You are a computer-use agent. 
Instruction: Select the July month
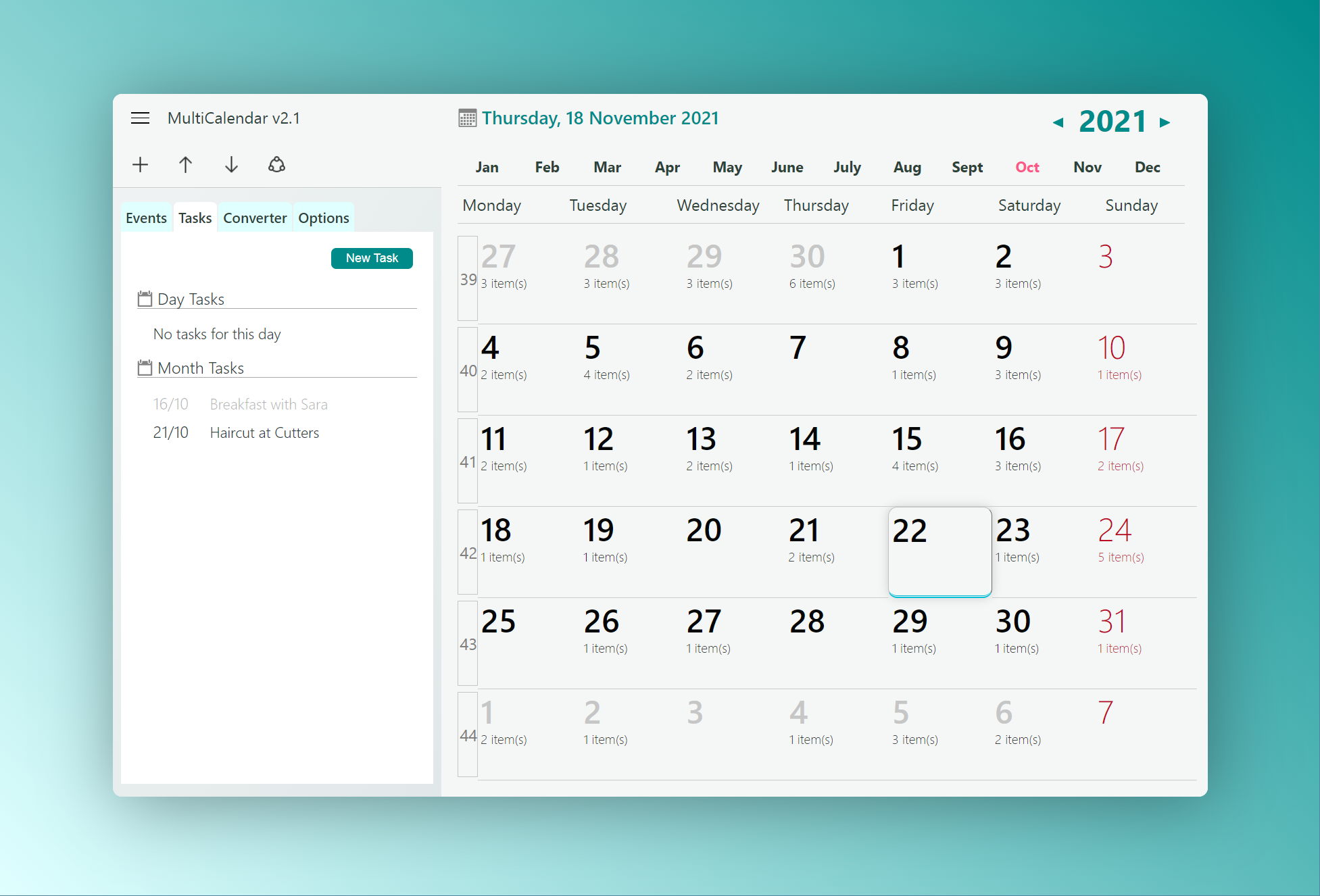point(847,167)
